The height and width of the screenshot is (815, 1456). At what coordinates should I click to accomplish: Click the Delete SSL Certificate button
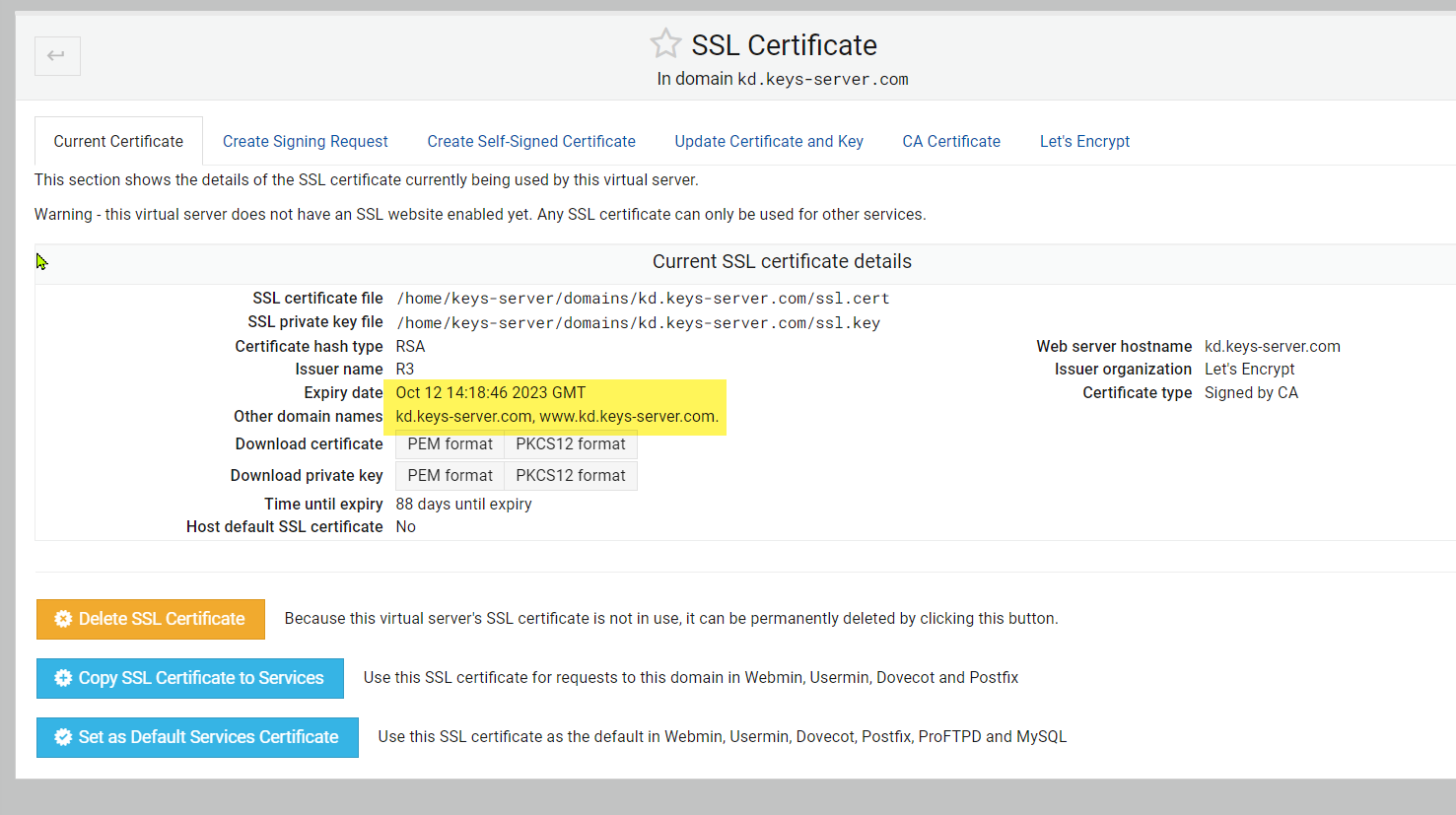[151, 619]
